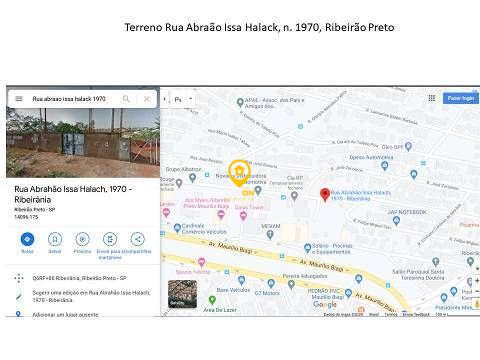Click the Fazer login button

coord(461,98)
